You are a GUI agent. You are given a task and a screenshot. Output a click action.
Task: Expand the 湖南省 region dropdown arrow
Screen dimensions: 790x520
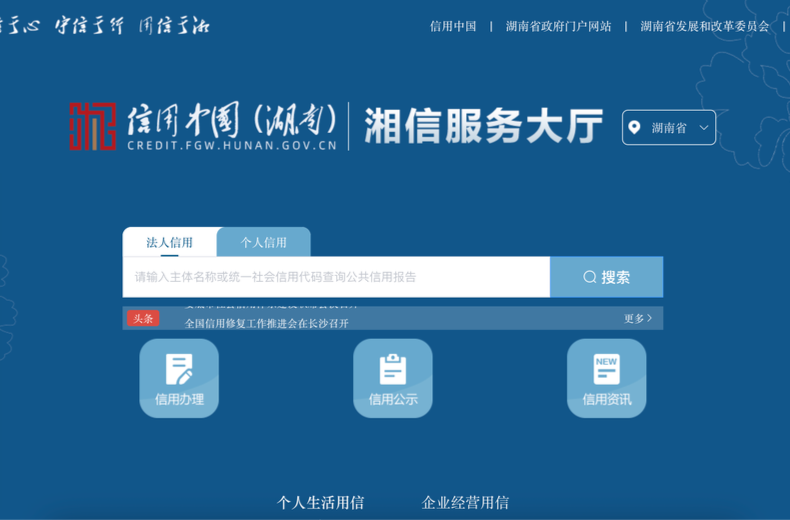click(x=704, y=127)
